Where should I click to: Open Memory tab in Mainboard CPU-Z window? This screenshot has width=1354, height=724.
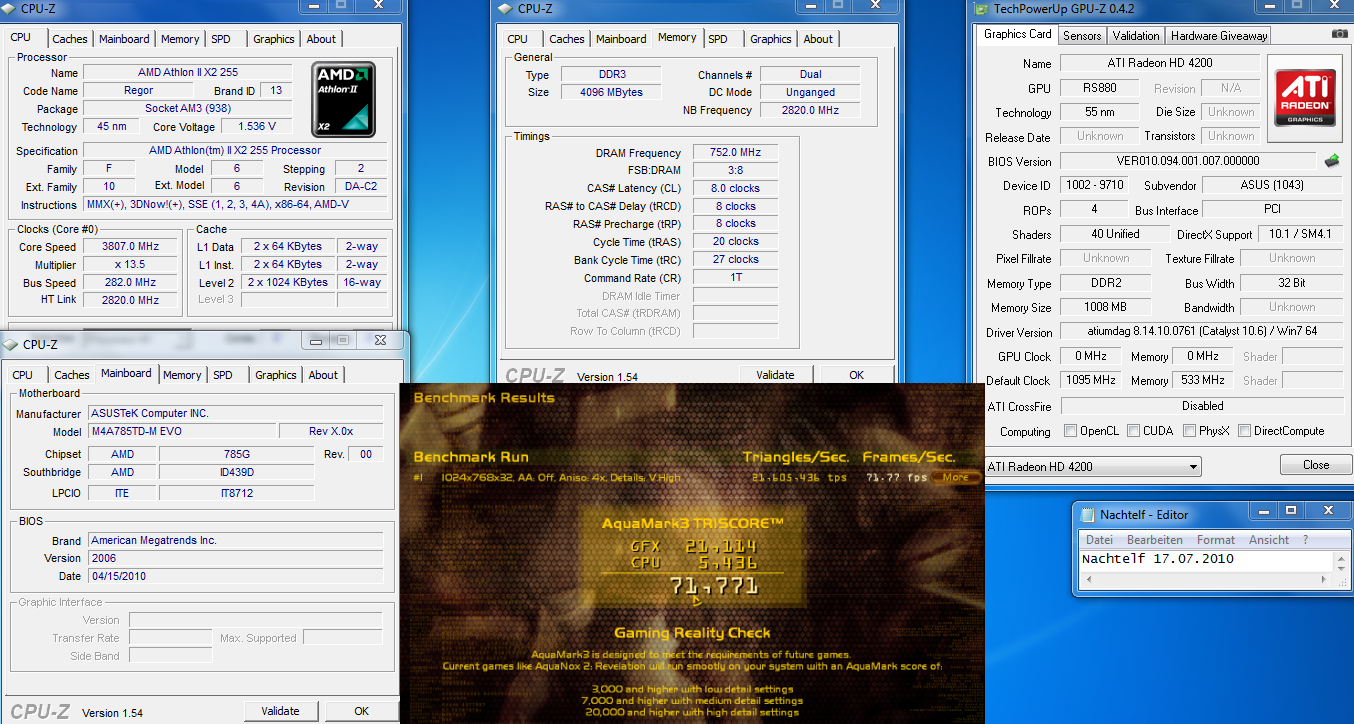coord(182,375)
